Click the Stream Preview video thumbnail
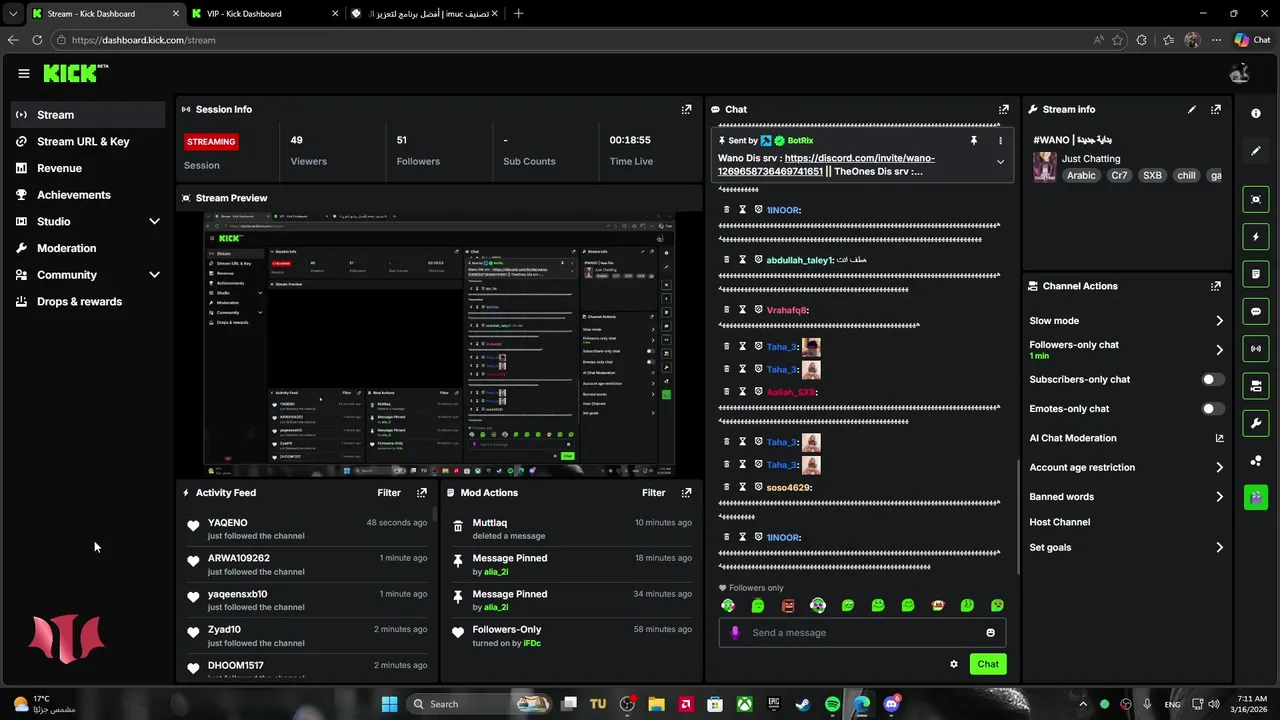Viewport: 1280px width, 720px height. (x=439, y=345)
